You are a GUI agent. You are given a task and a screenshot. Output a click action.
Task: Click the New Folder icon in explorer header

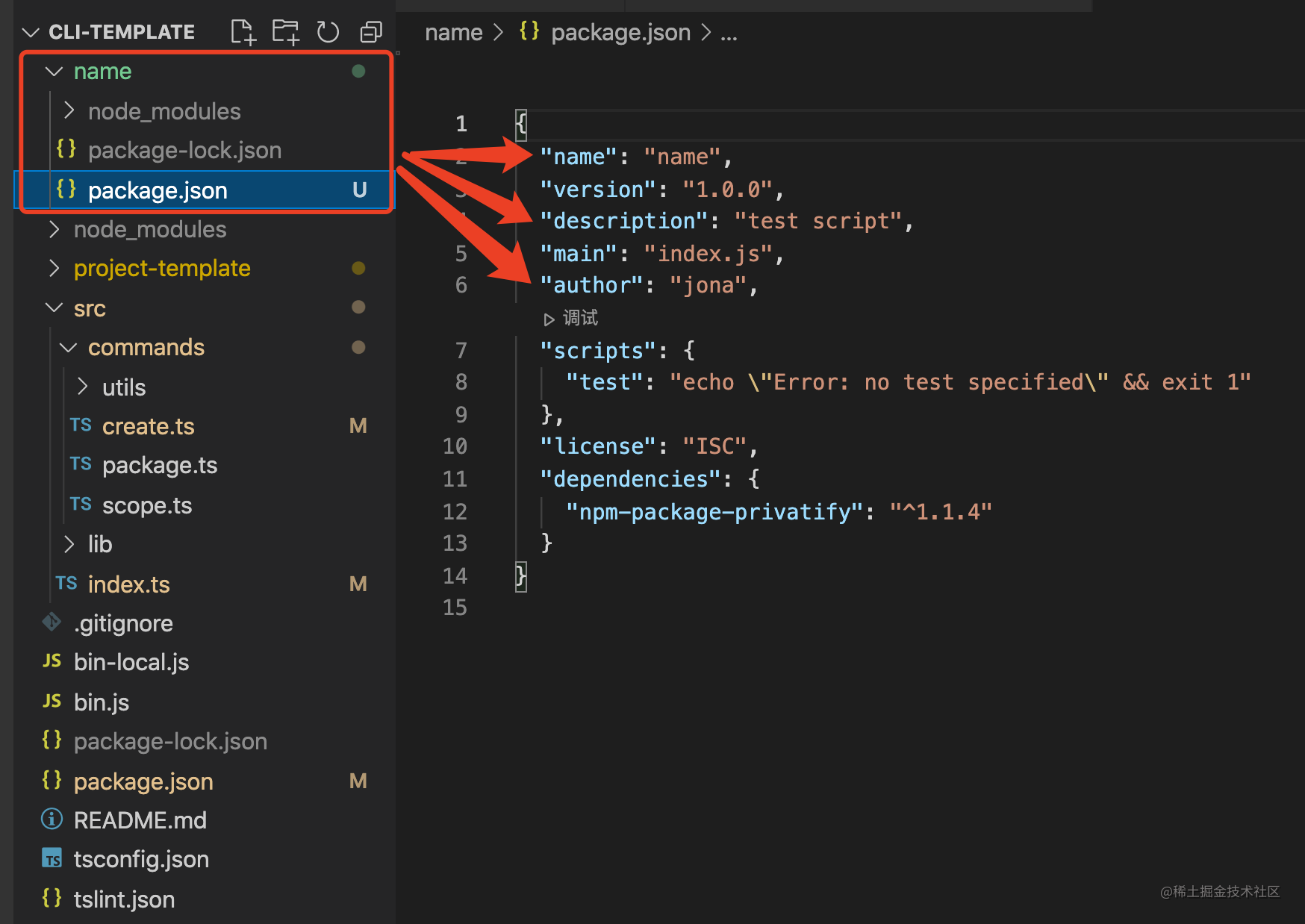coord(285,32)
